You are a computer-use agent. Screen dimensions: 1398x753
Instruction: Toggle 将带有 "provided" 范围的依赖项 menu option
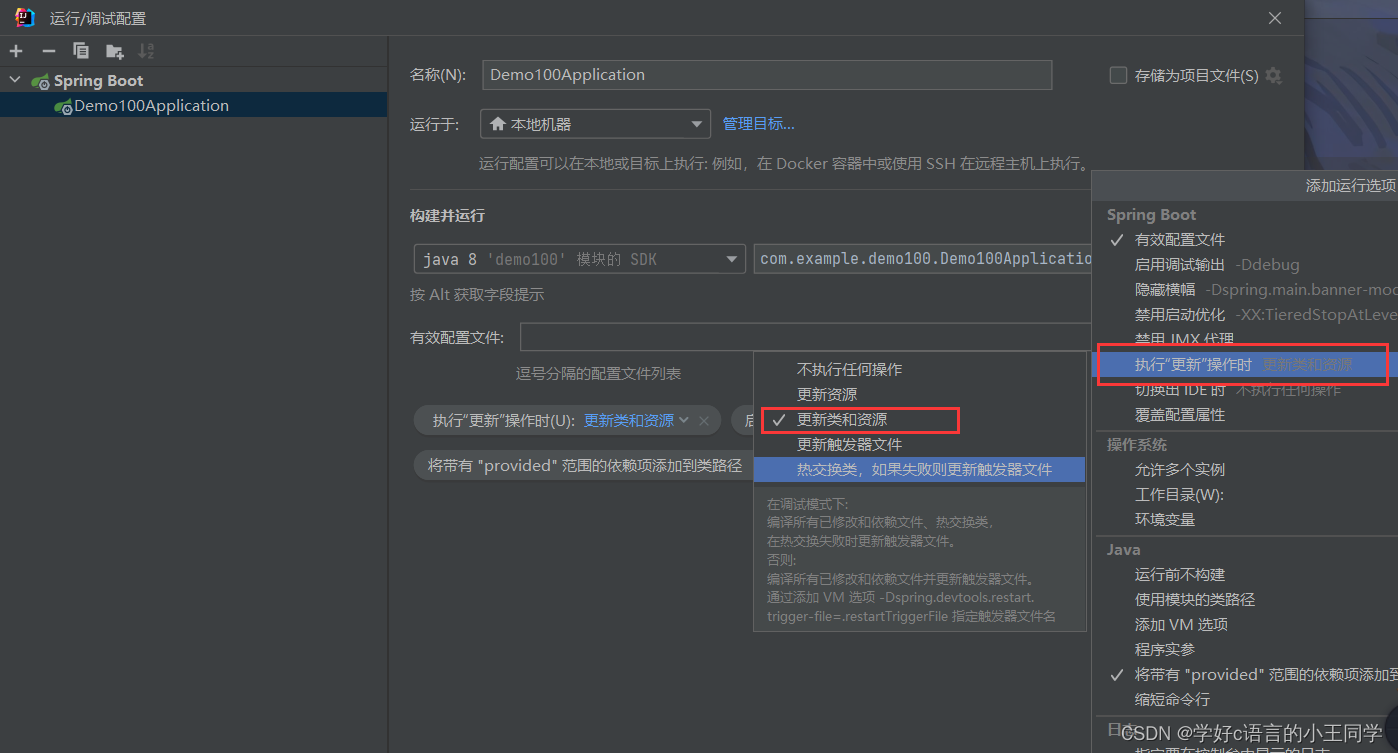[x=1247, y=675]
